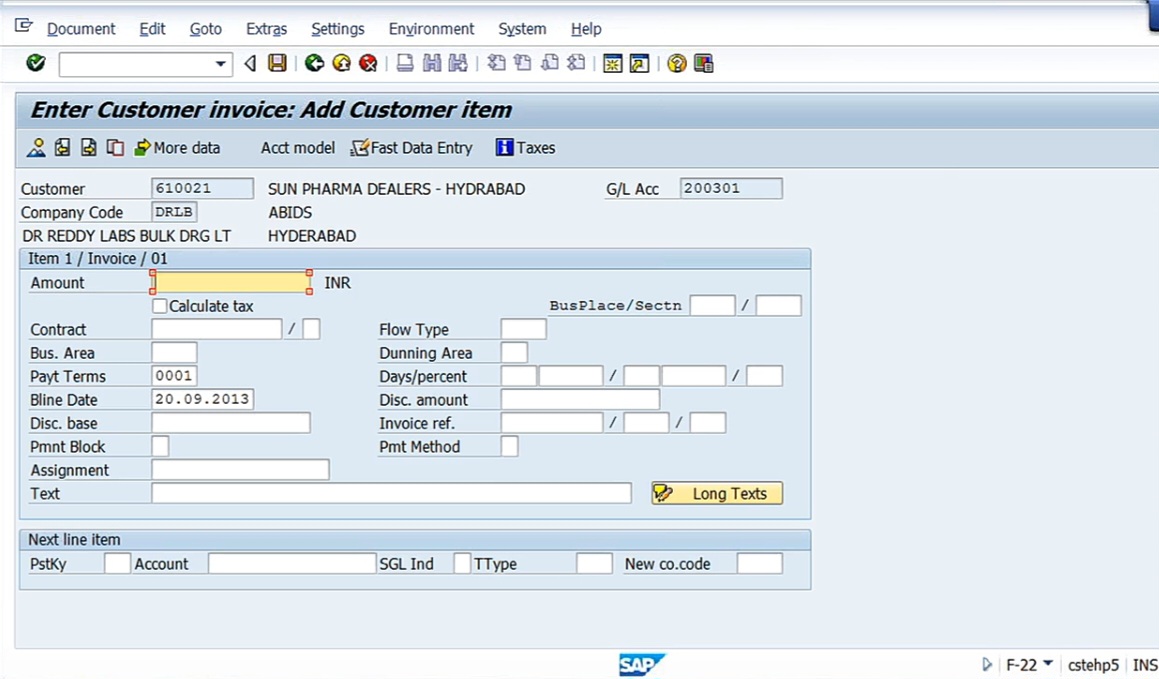Click into the Disc. base field
The image size is (1159, 679).
coord(231,423)
